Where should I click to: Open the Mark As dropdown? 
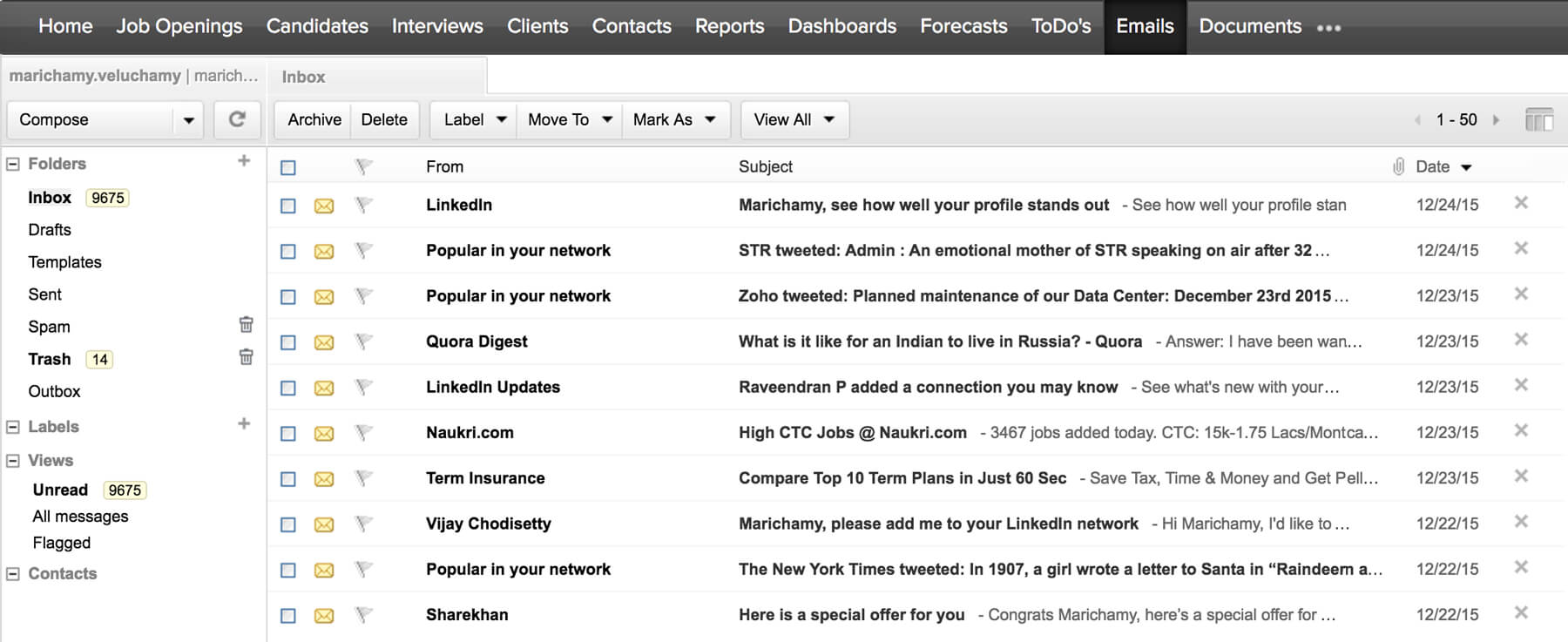click(674, 119)
